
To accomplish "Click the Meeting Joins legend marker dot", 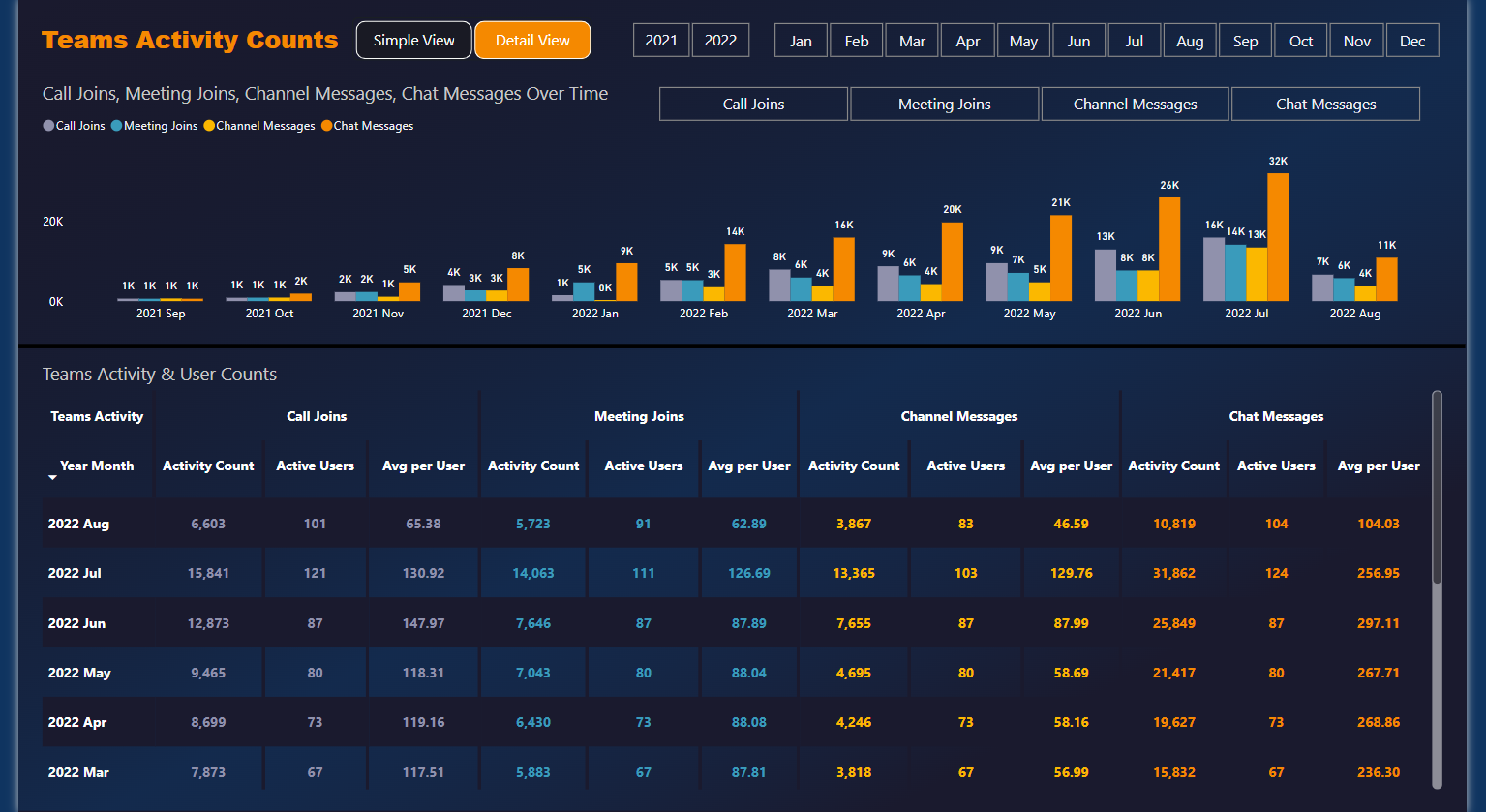I will pos(116,126).
